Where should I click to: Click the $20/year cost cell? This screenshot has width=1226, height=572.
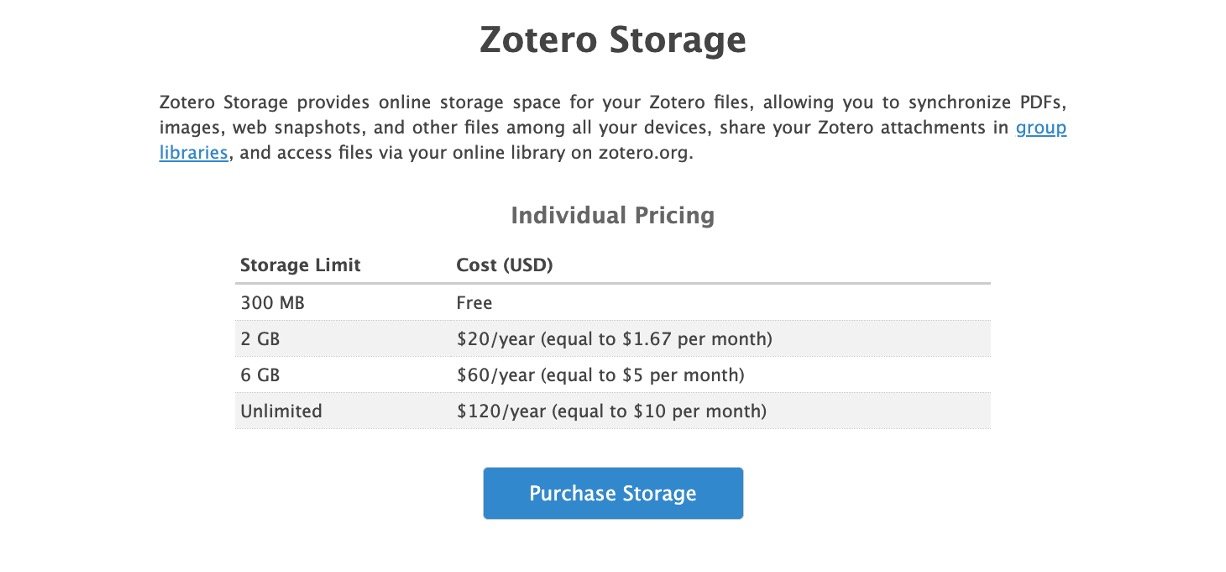point(614,339)
